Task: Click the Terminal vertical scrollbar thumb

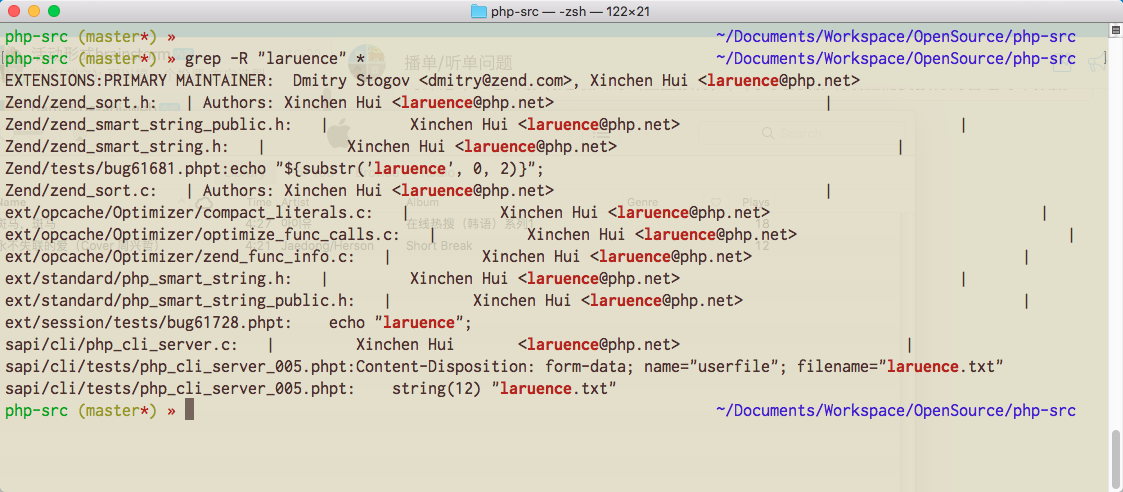Action: (x=1116, y=459)
